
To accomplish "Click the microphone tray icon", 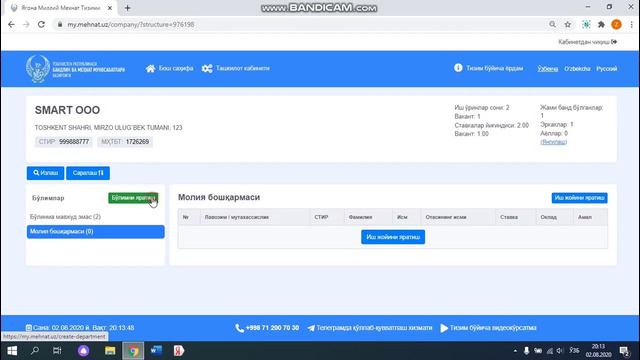I will point(527,351).
